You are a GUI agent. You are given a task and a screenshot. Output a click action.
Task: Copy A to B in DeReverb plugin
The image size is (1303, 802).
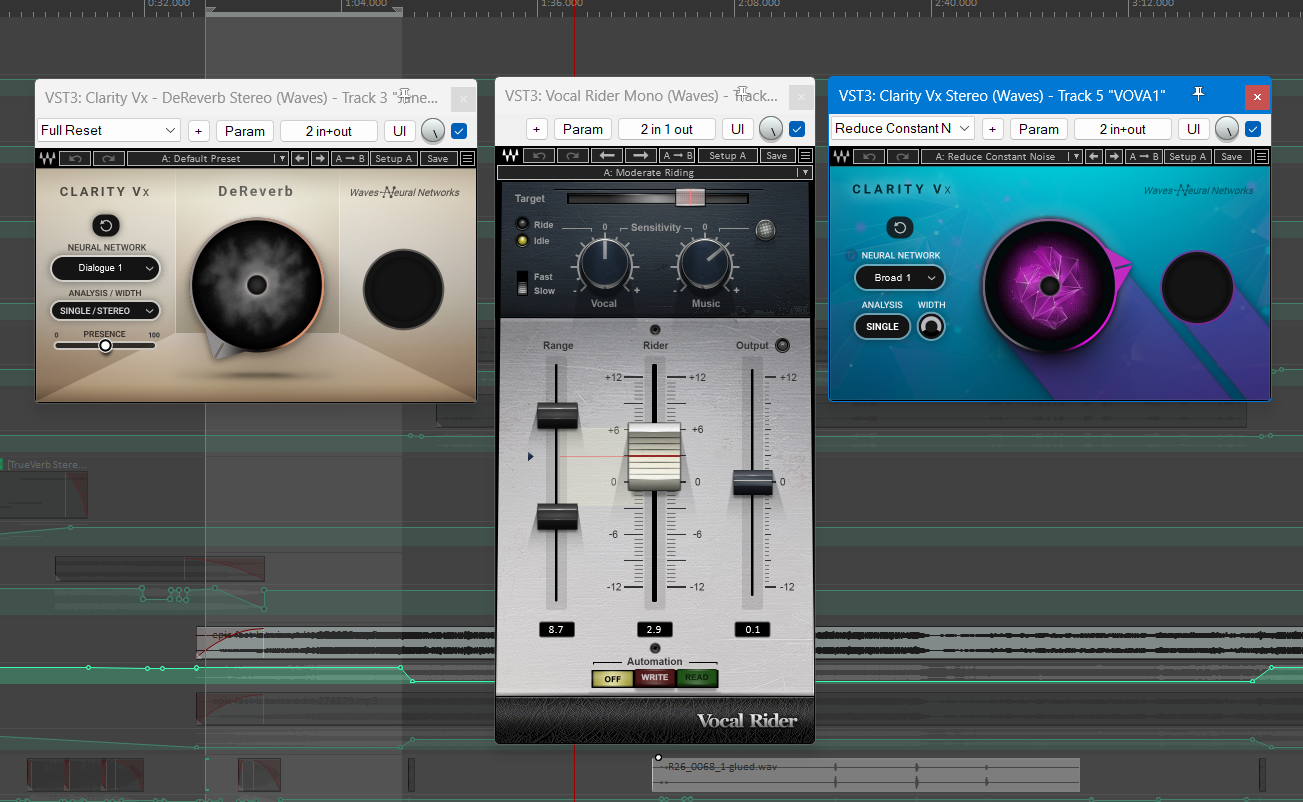tap(350, 158)
